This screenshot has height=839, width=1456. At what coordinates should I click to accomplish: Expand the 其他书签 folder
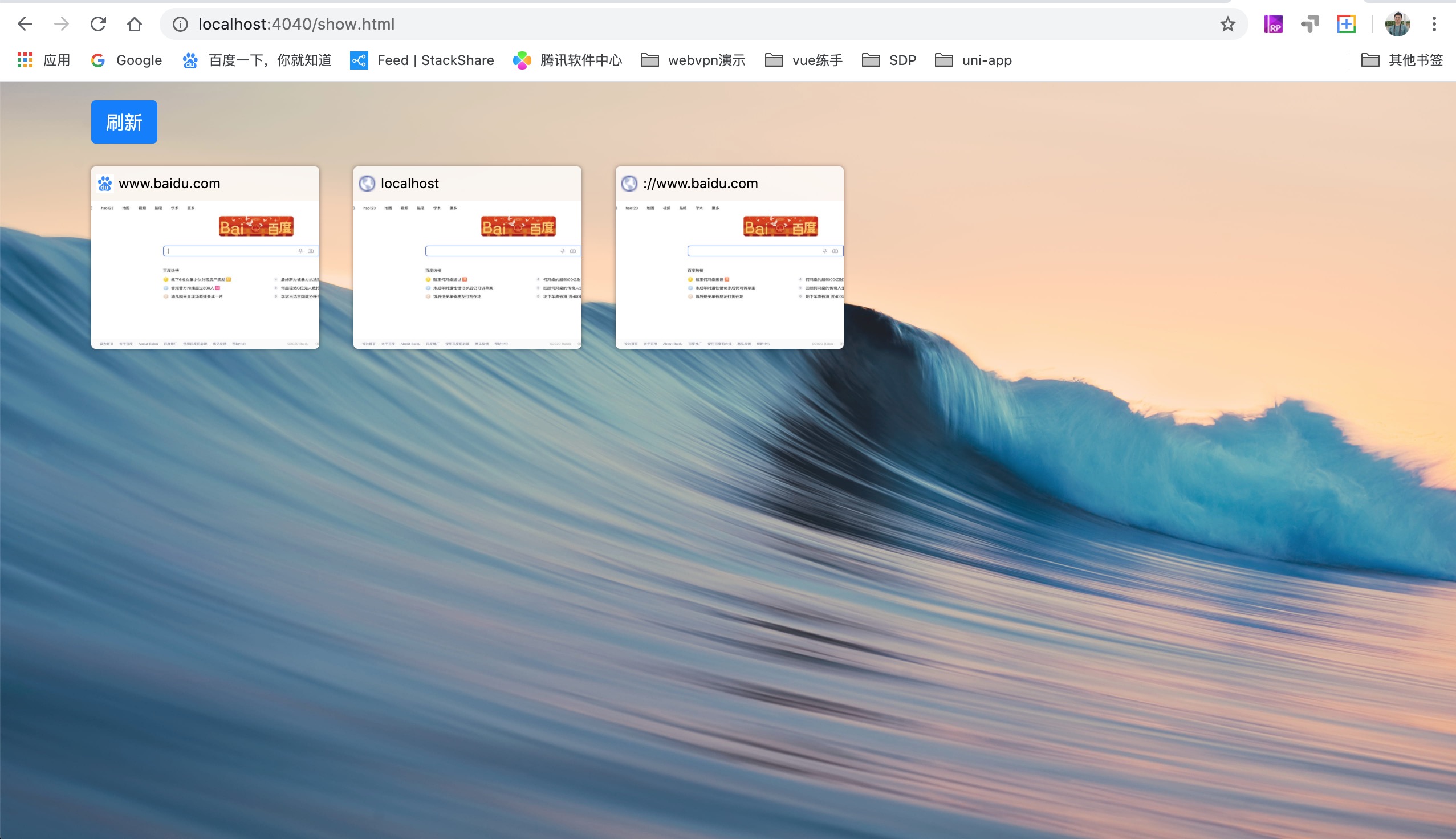pos(1402,60)
